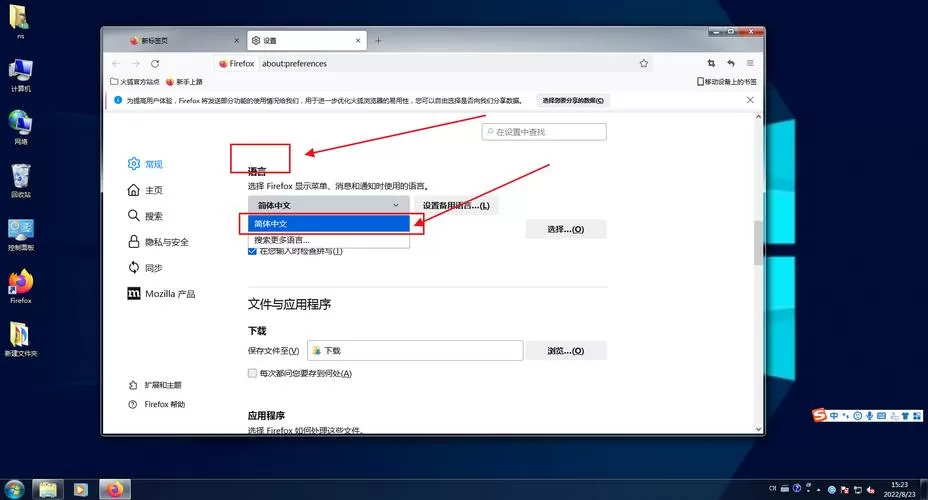Select the Firefox desktop shortcut
Viewport: 928px width, 500px height.
pos(21,286)
